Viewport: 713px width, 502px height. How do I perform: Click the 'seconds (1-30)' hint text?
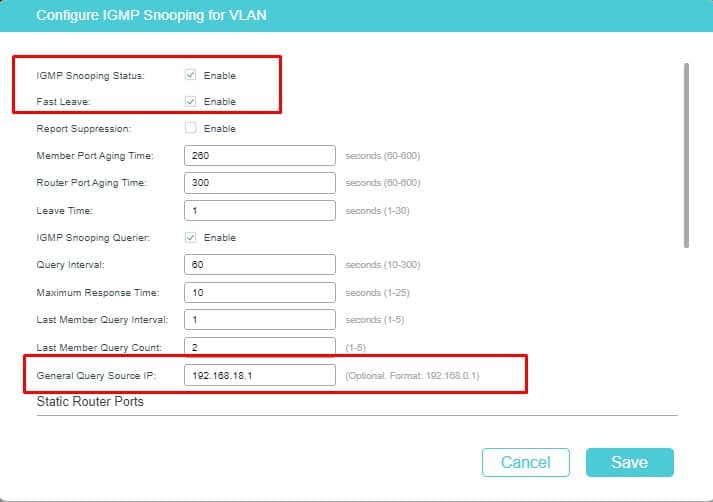click(x=377, y=211)
